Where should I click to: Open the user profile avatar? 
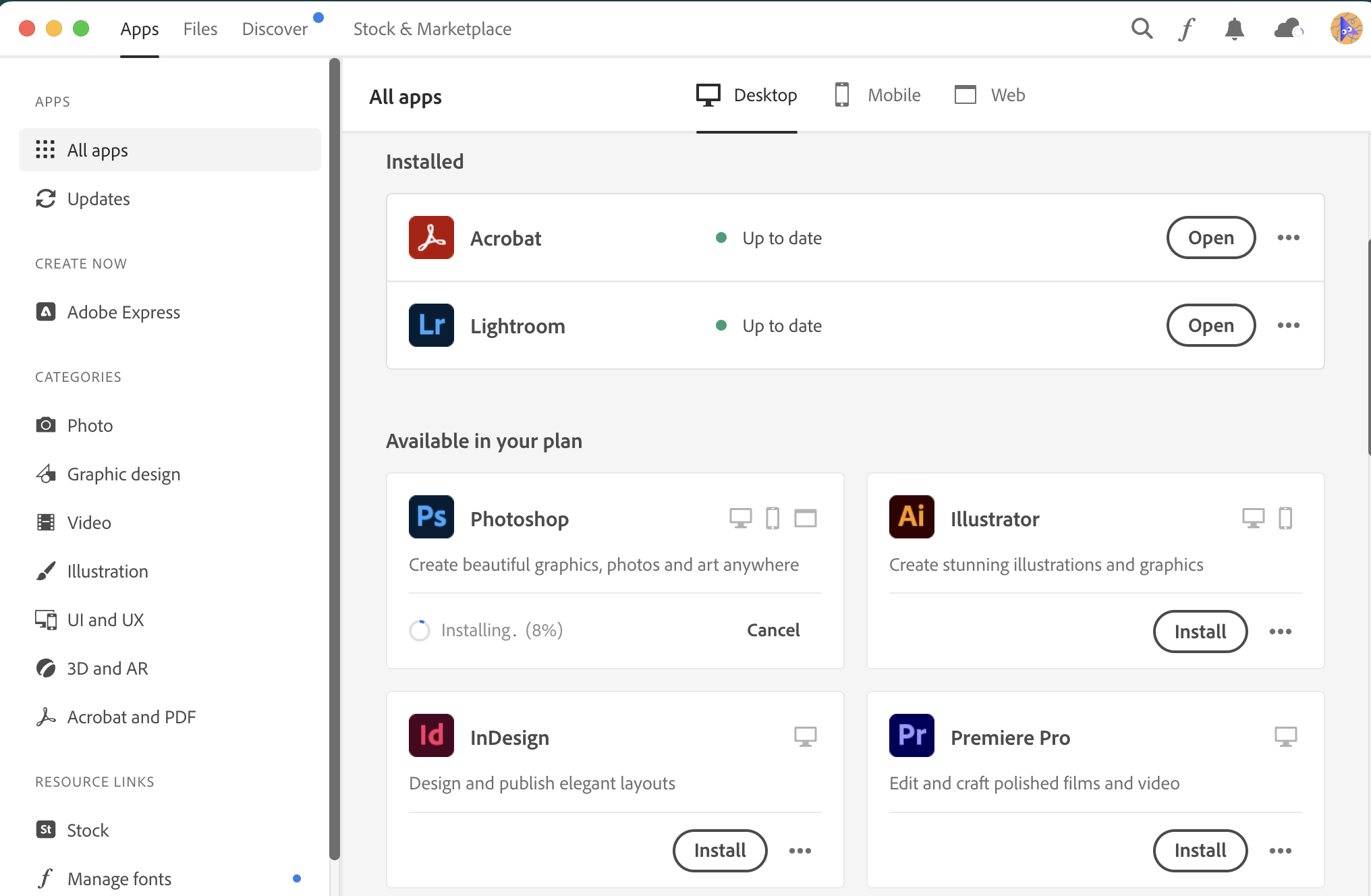pyautogui.click(x=1346, y=28)
